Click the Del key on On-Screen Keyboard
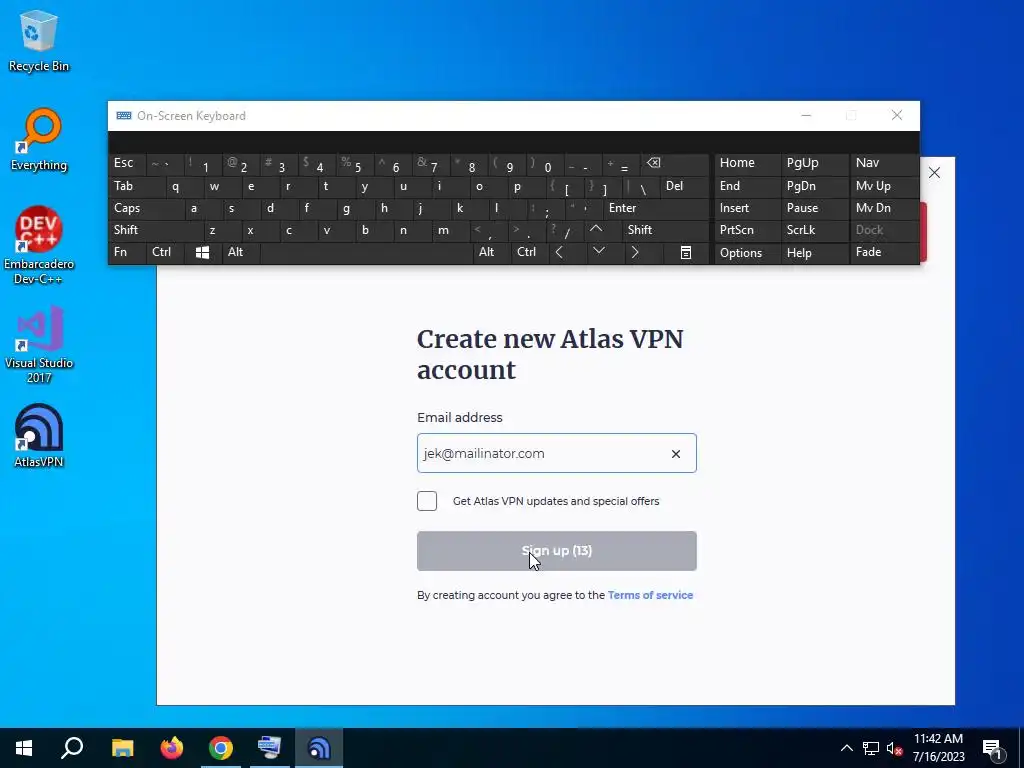This screenshot has height=768, width=1024. [x=684, y=186]
